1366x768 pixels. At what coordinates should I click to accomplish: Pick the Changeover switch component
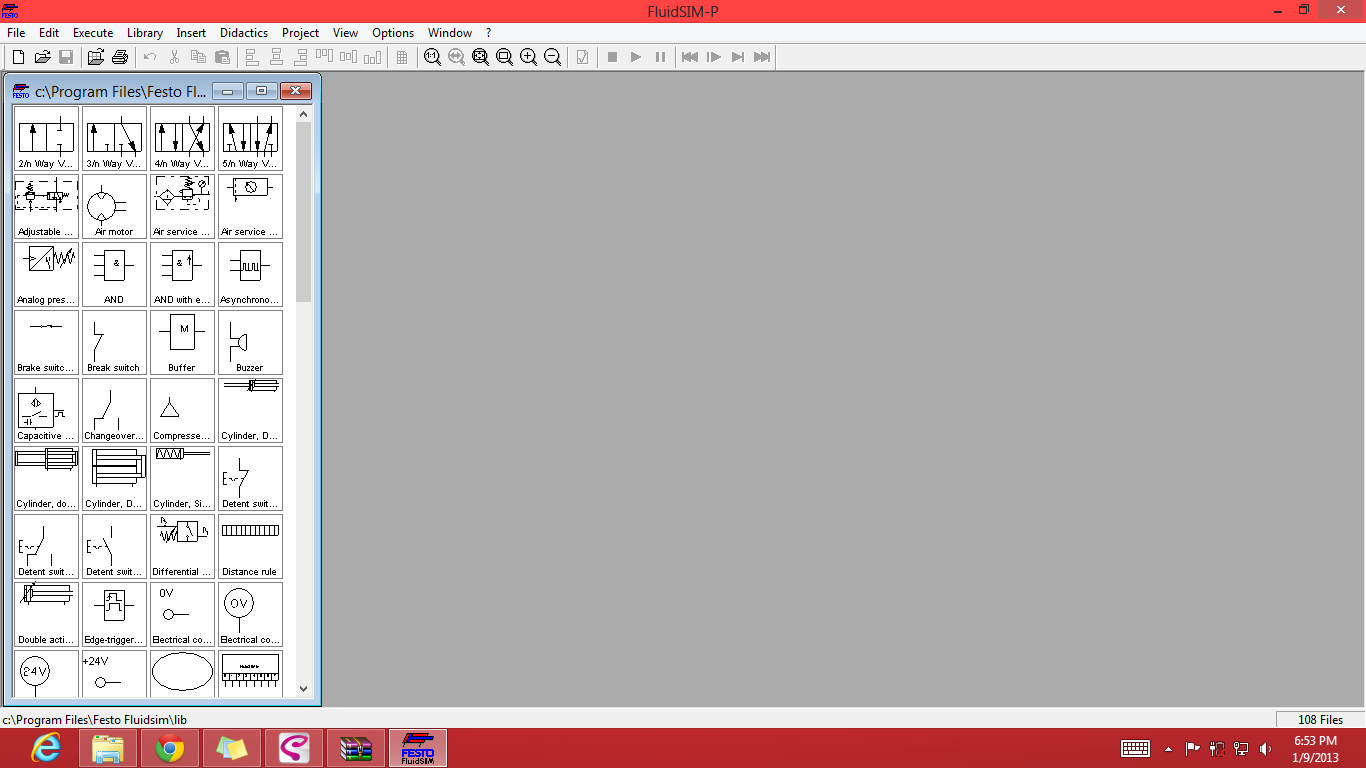[114, 411]
